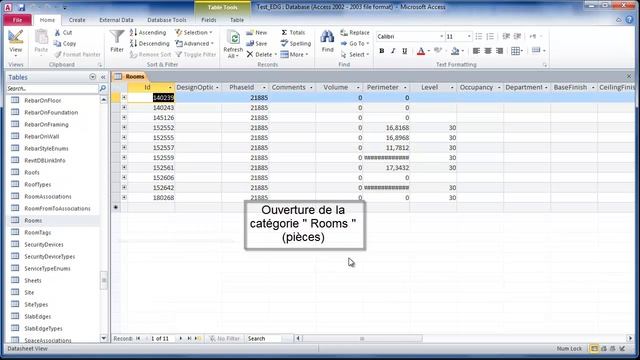Click the font color A icon
Screen dimensions: 640x360
click(x=421, y=51)
